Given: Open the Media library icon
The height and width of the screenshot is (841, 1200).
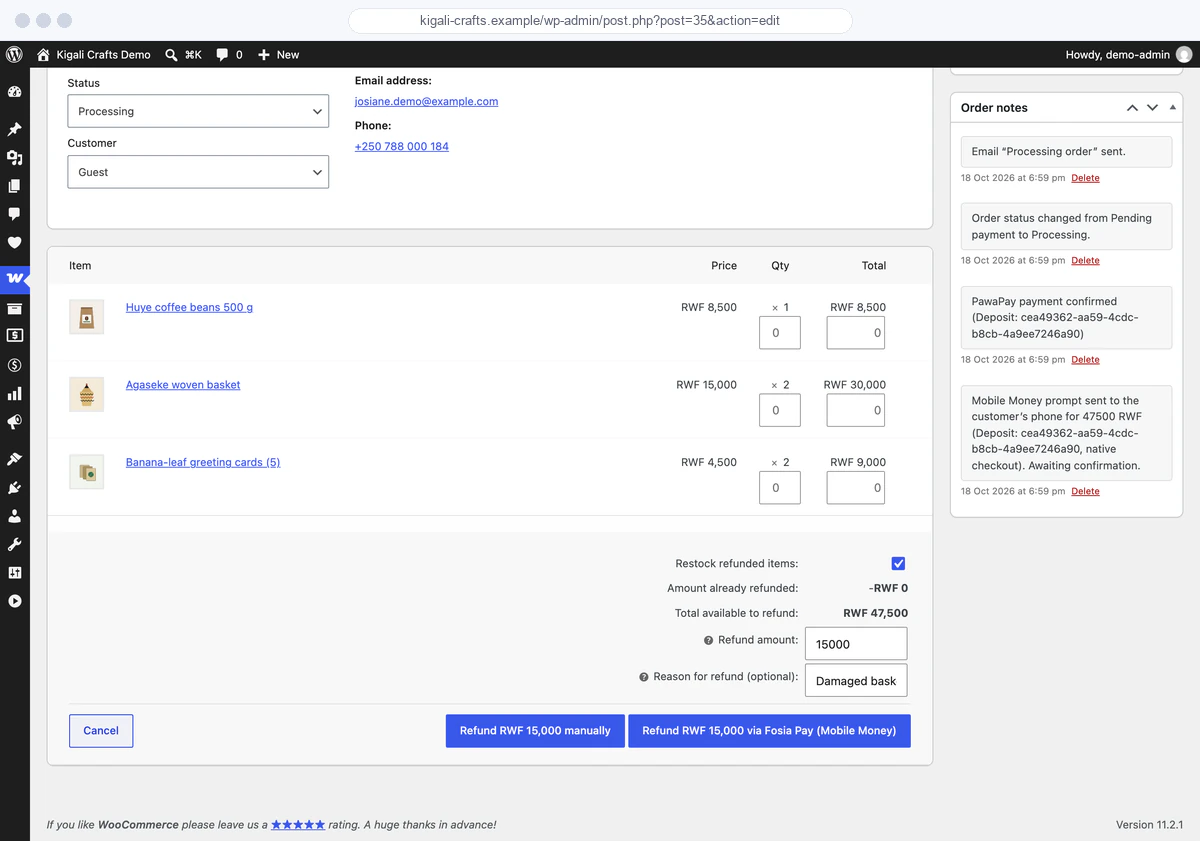Looking at the screenshot, I should pyautogui.click(x=14, y=158).
